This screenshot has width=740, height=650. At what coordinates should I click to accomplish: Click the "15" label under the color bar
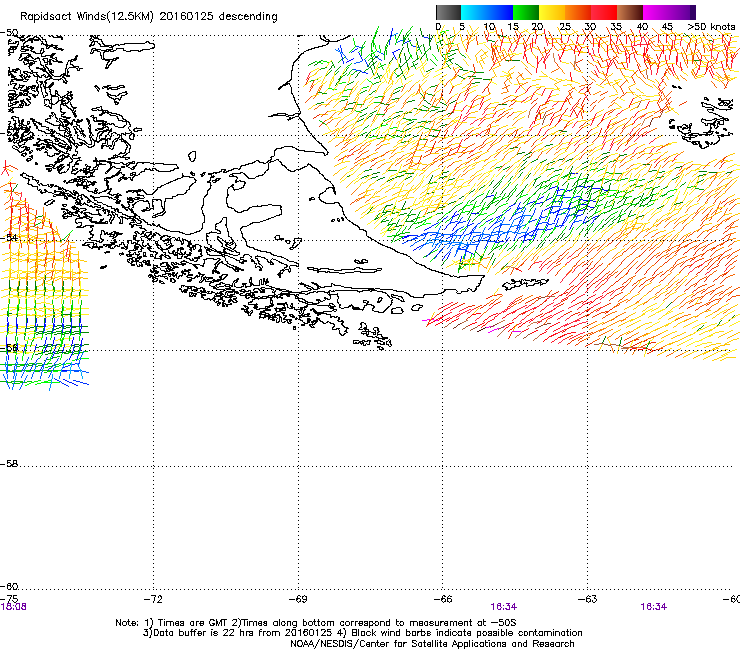coord(513,26)
